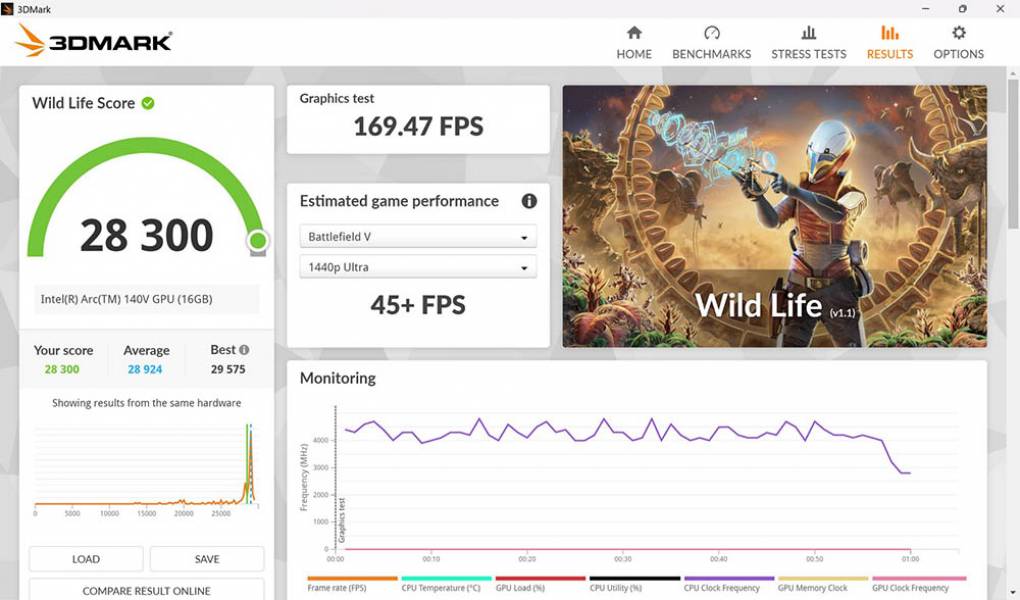
Task: Open the Home page icon
Action: click(634, 33)
